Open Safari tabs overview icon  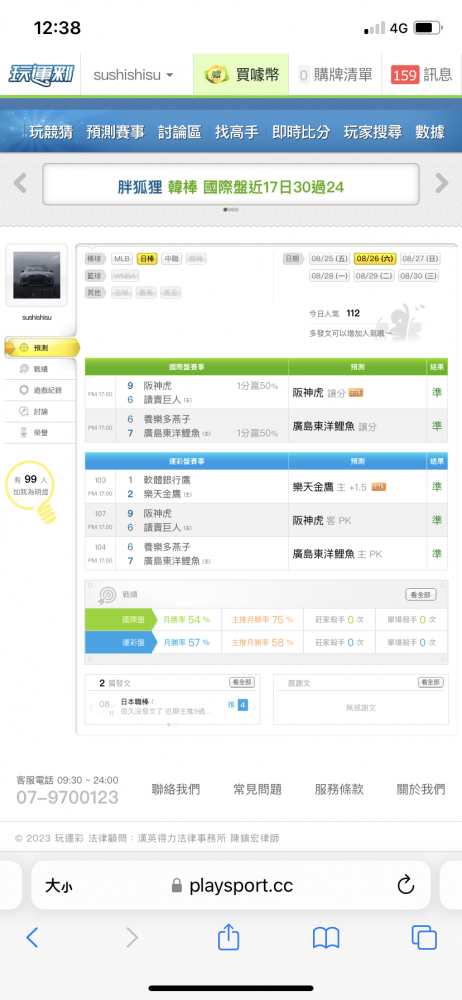coord(424,937)
